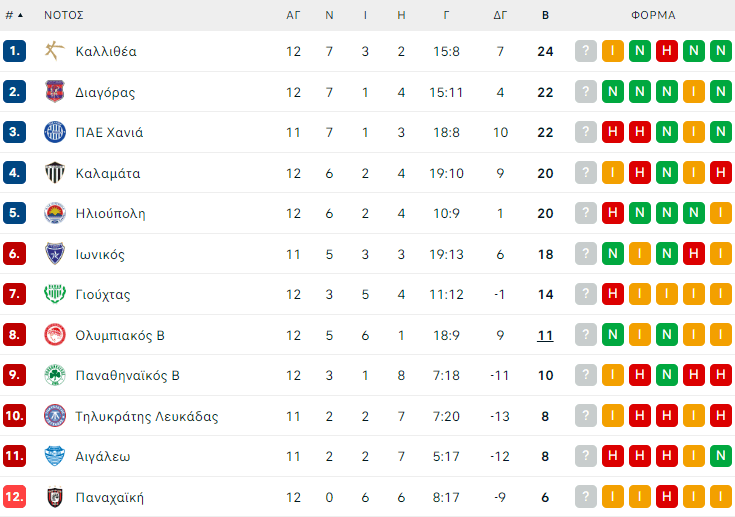Screen dimensions: 735x517
Task: Open the Τηλυκράτης Λευκάδας team link
Action: (x=146, y=416)
